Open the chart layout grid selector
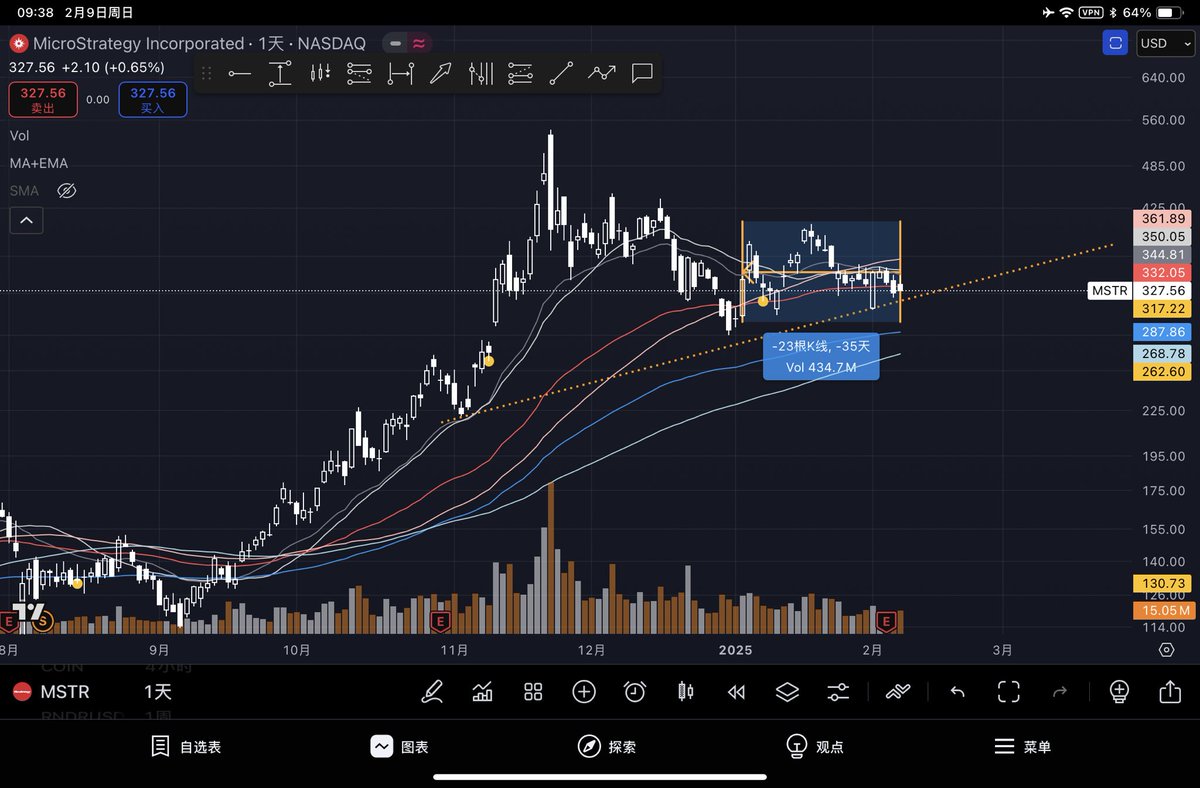The image size is (1200, 788). click(533, 692)
